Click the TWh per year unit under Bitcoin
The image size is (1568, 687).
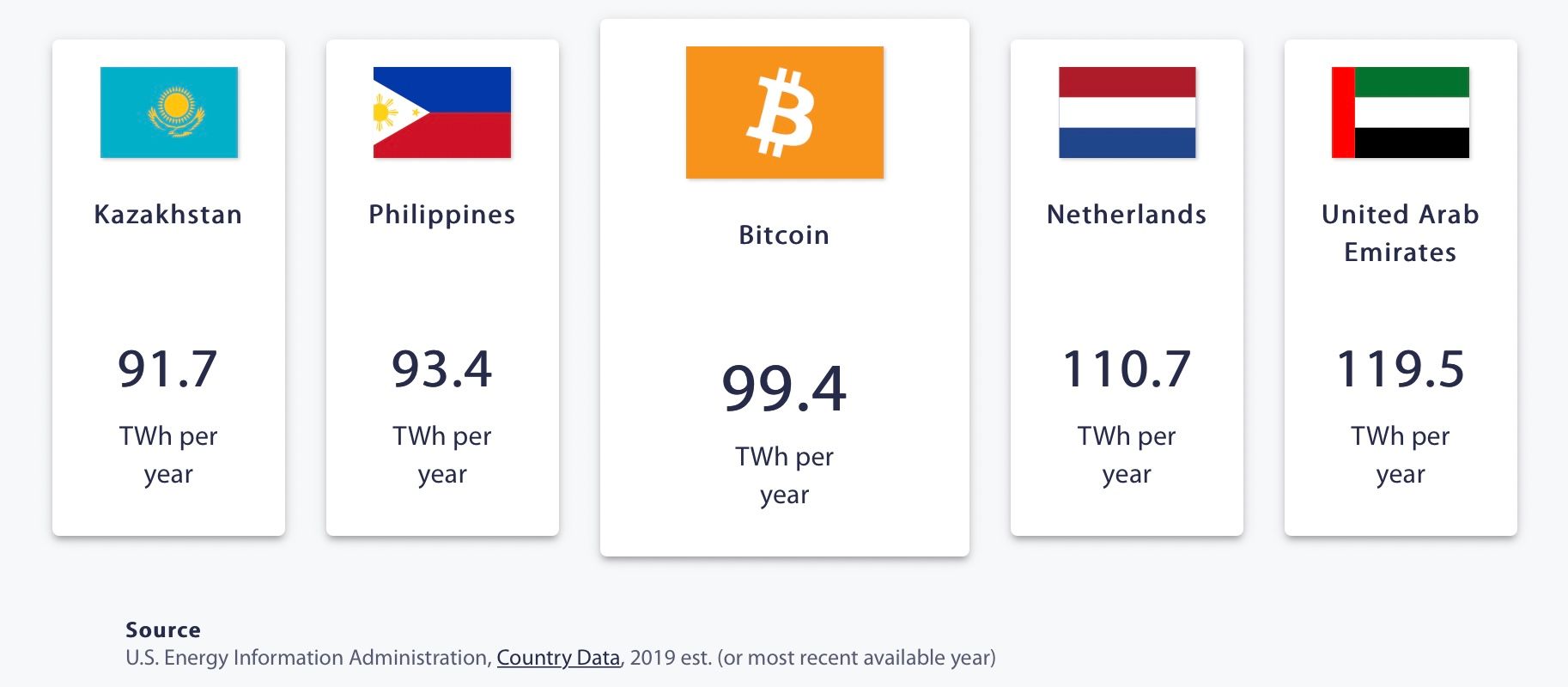tap(785, 475)
